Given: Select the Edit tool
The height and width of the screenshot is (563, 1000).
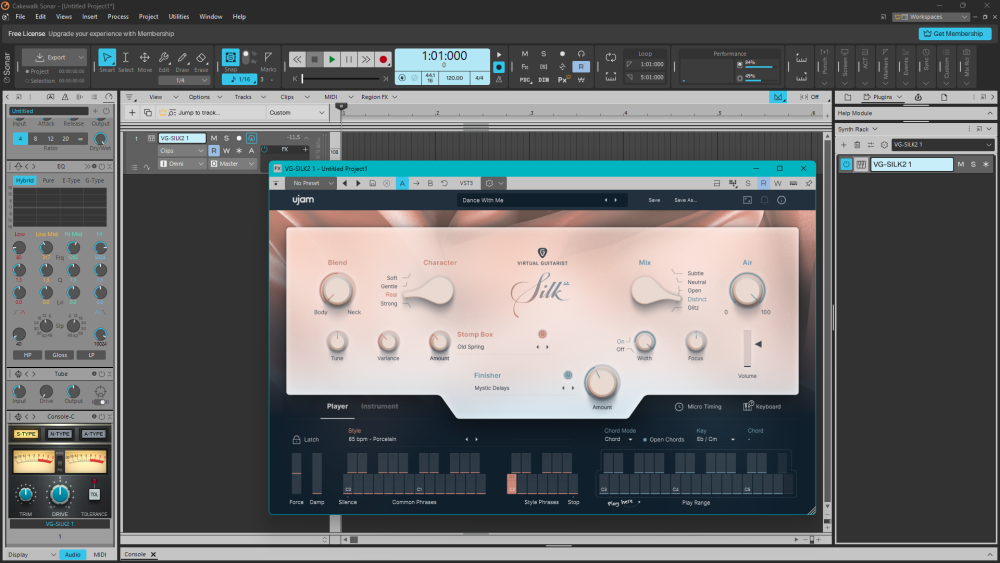Looking at the screenshot, I should (164, 58).
